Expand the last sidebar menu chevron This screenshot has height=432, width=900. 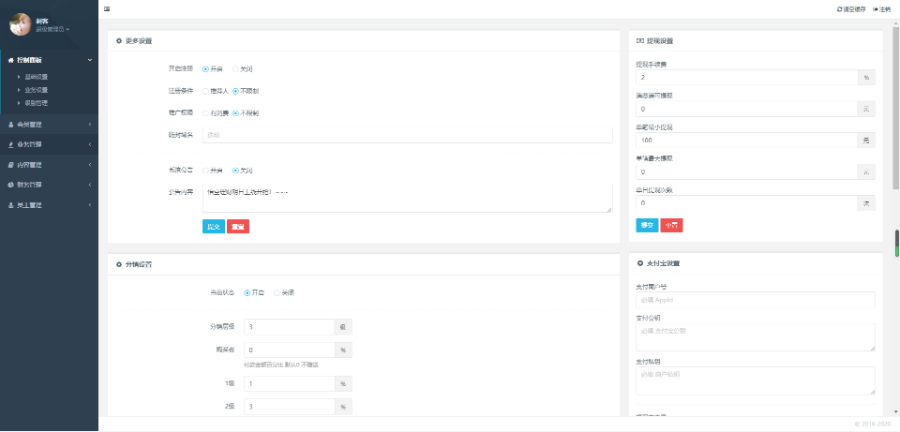pyautogui.click(x=90, y=205)
